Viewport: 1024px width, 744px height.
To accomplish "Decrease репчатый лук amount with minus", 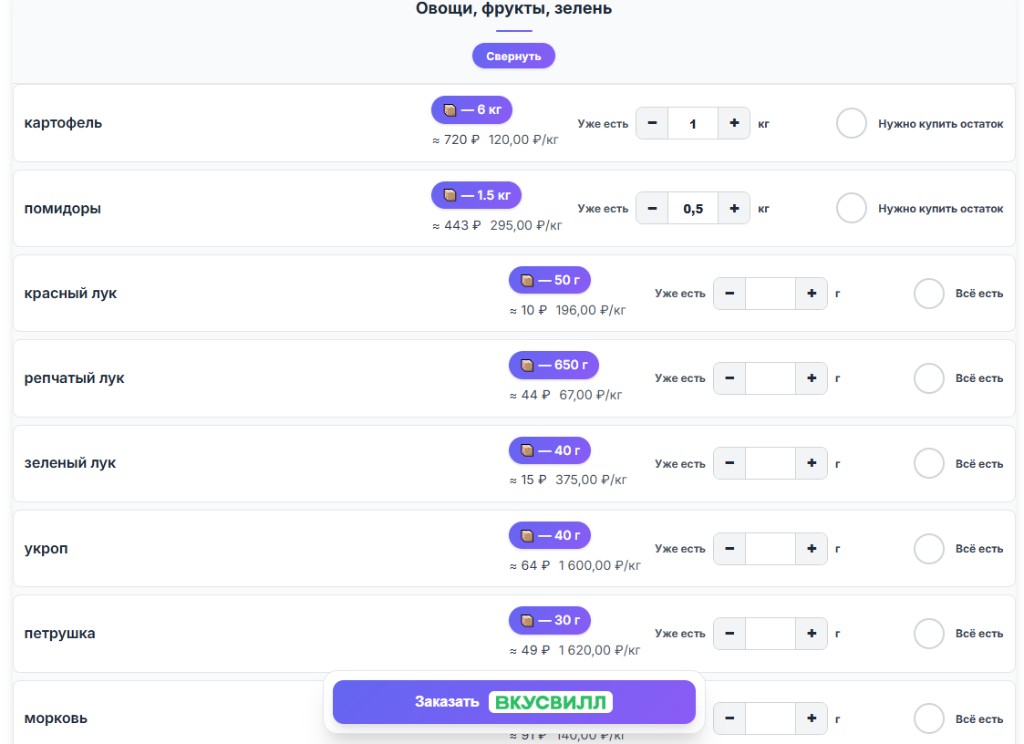I will [729, 378].
